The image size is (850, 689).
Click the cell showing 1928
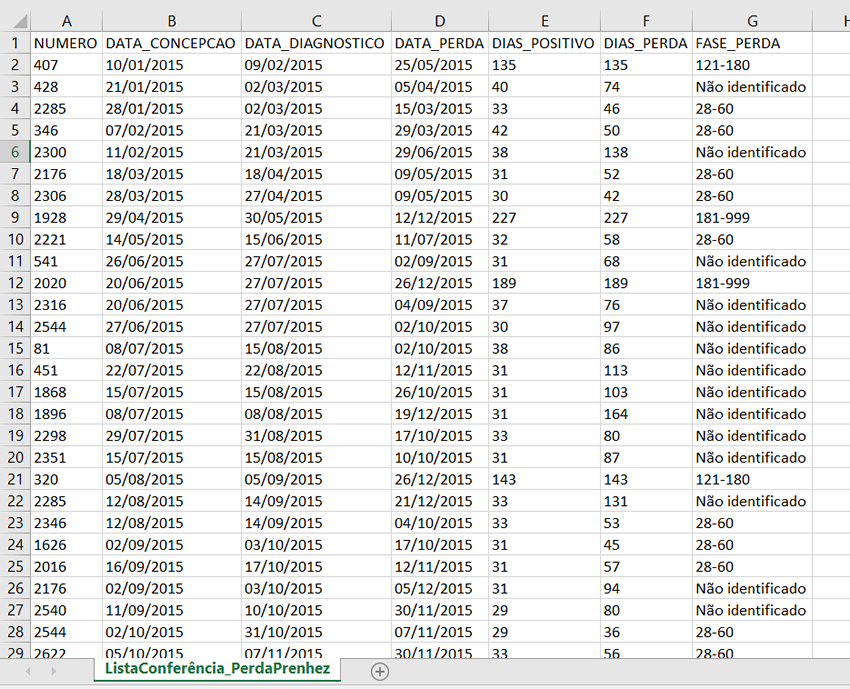[x=67, y=218]
